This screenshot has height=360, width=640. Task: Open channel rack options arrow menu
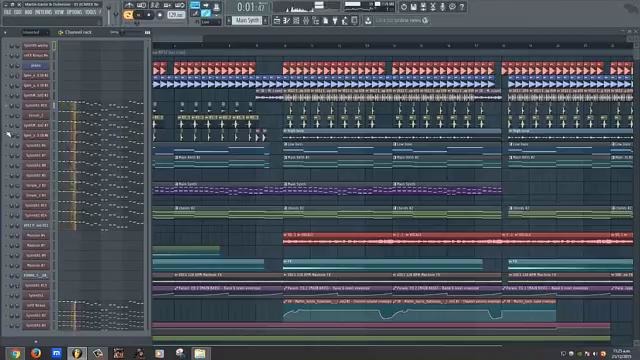click(5, 32)
